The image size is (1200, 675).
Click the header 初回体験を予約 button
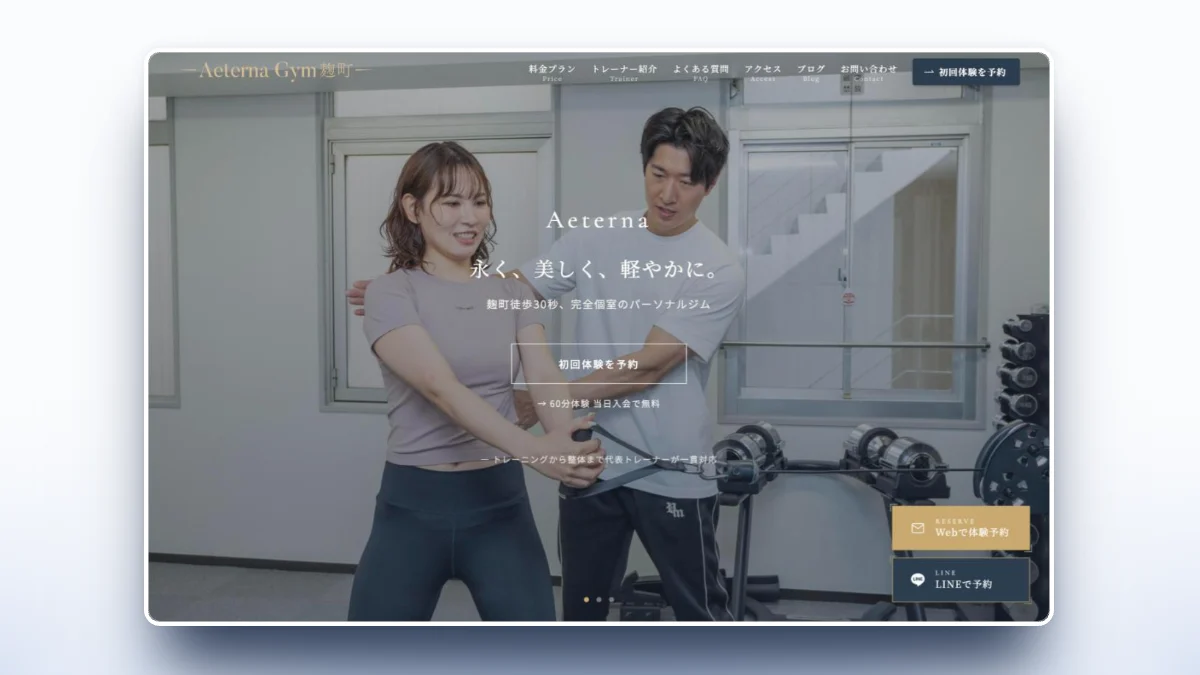point(966,72)
